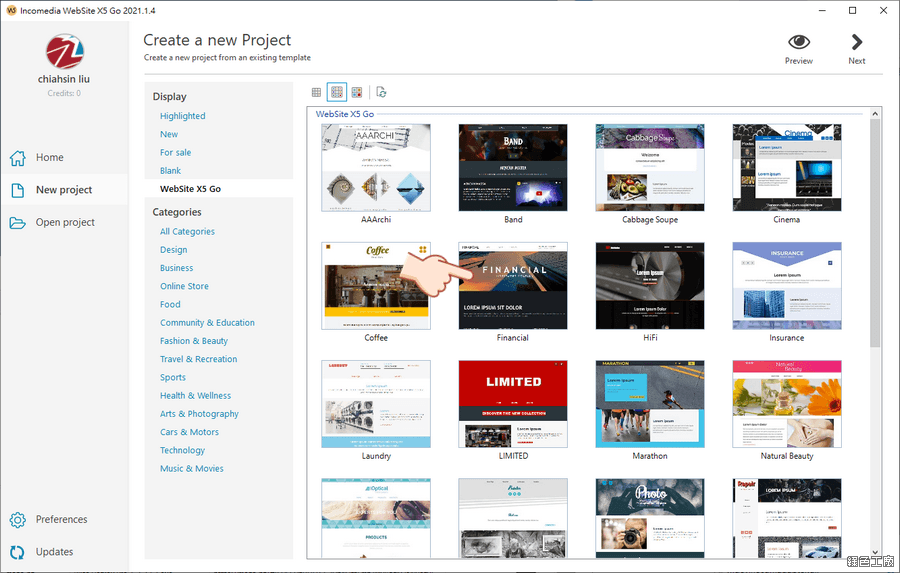The width and height of the screenshot is (900, 573).
Task: Show All Categories
Action: 187,231
